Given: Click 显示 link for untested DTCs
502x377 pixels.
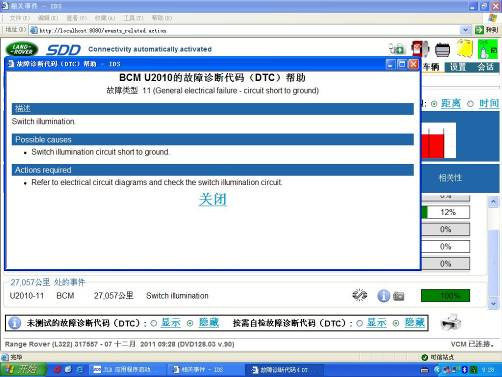Looking at the screenshot, I should click(x=170, y=323).
